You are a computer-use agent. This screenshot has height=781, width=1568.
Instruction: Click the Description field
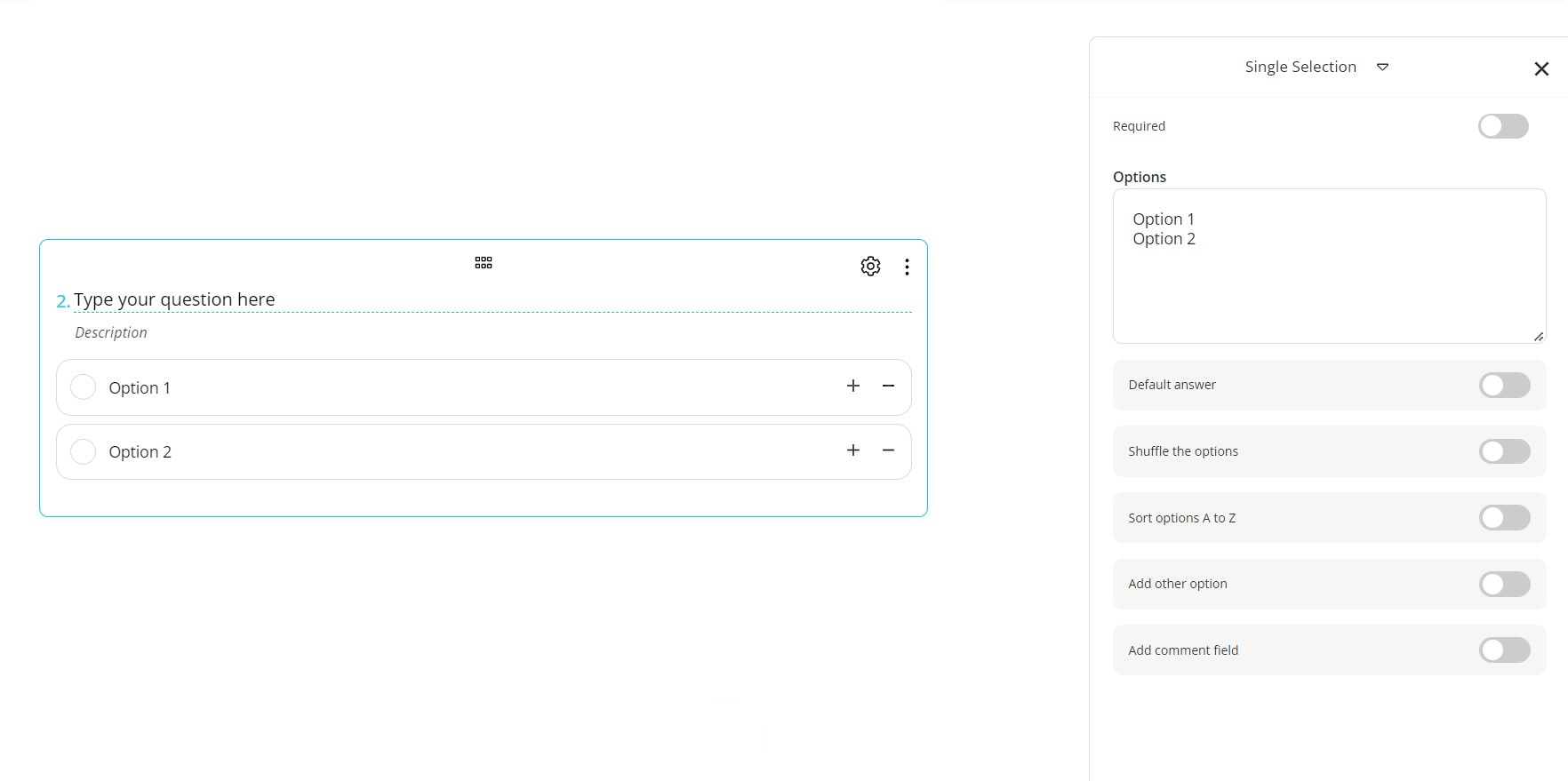(111, 332)
